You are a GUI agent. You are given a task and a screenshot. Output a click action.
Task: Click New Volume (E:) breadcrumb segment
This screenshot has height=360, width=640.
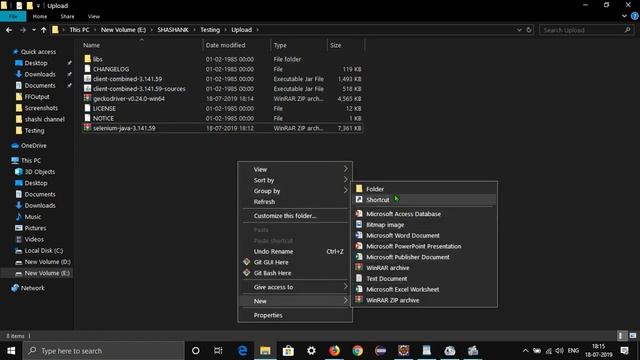coord(123,30)
